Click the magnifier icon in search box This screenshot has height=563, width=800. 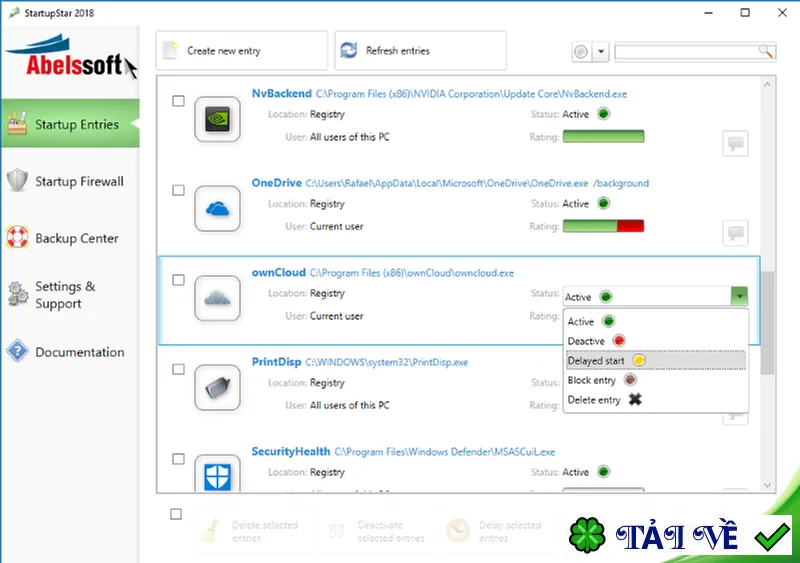point(765,51)
